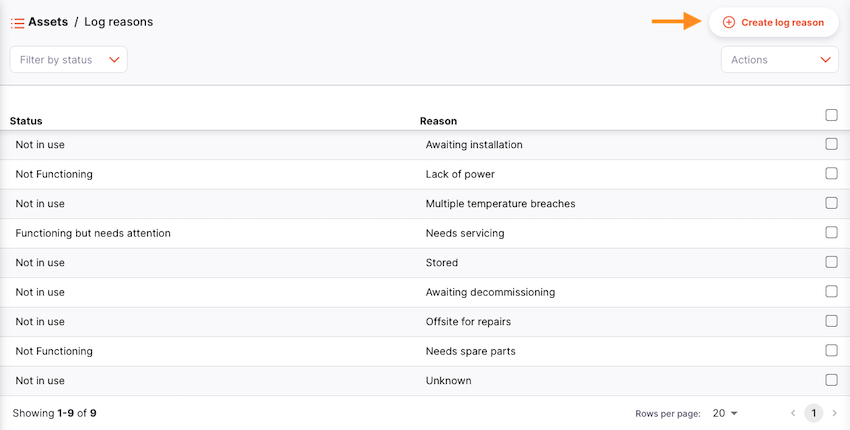The height and width of the screenshot is (430, 850).
Task: Expand the Actions dropdown menu
Action: point(779,60)
